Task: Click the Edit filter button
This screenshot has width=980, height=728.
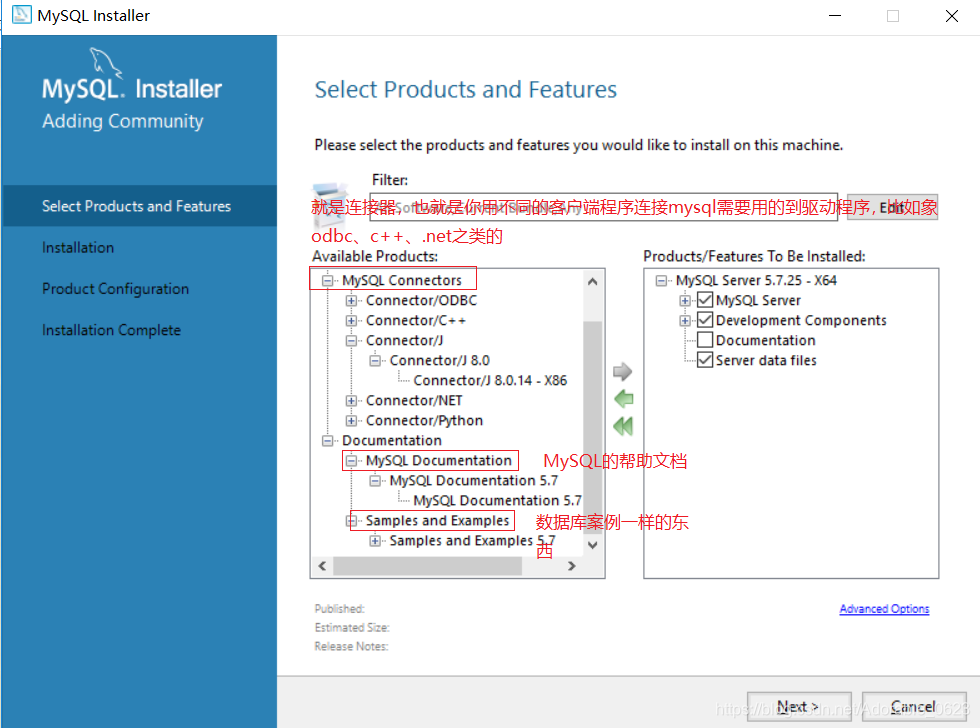Action: coord(892,207)
